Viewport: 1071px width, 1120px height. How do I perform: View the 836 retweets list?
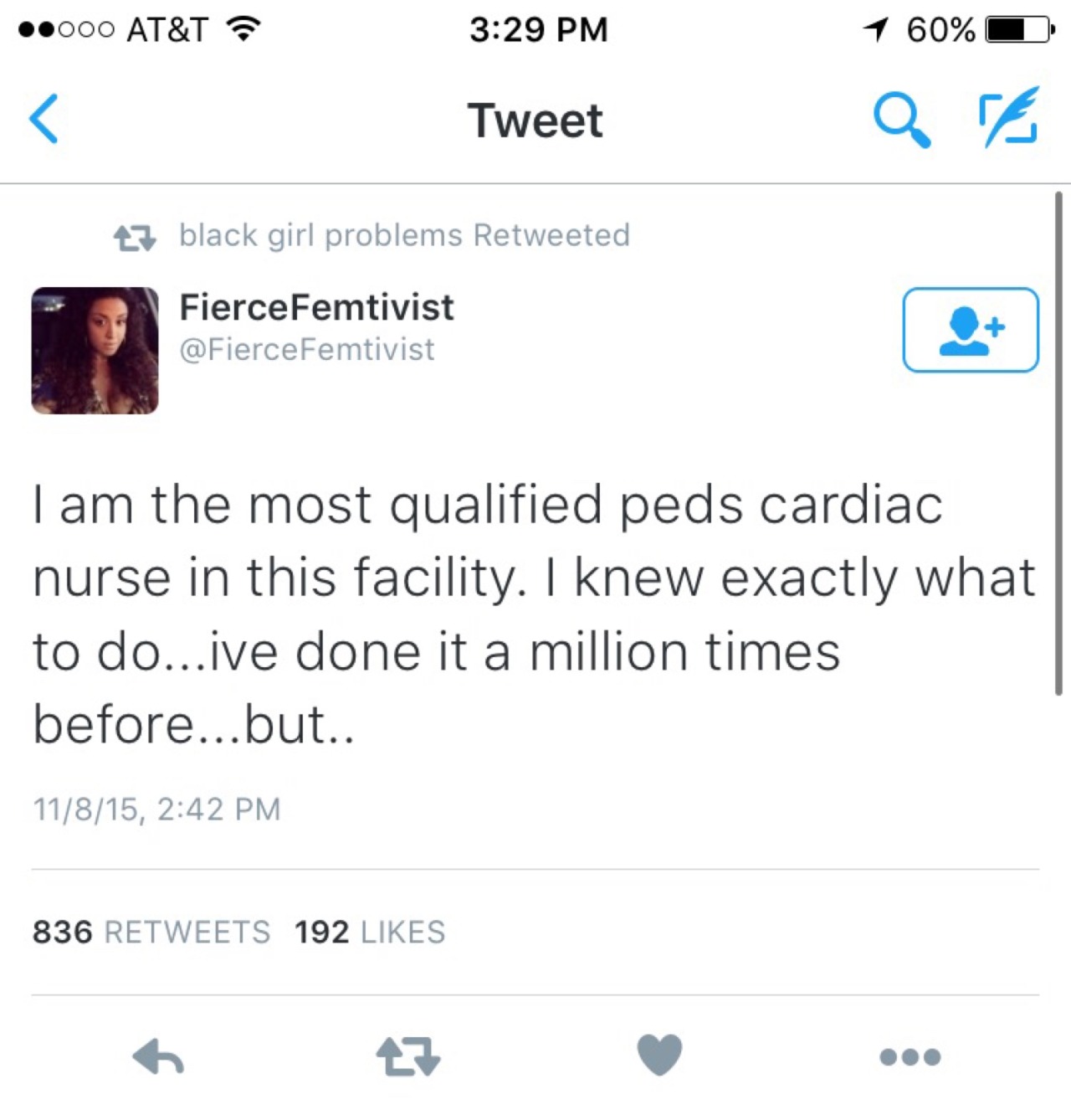[151, 932]
